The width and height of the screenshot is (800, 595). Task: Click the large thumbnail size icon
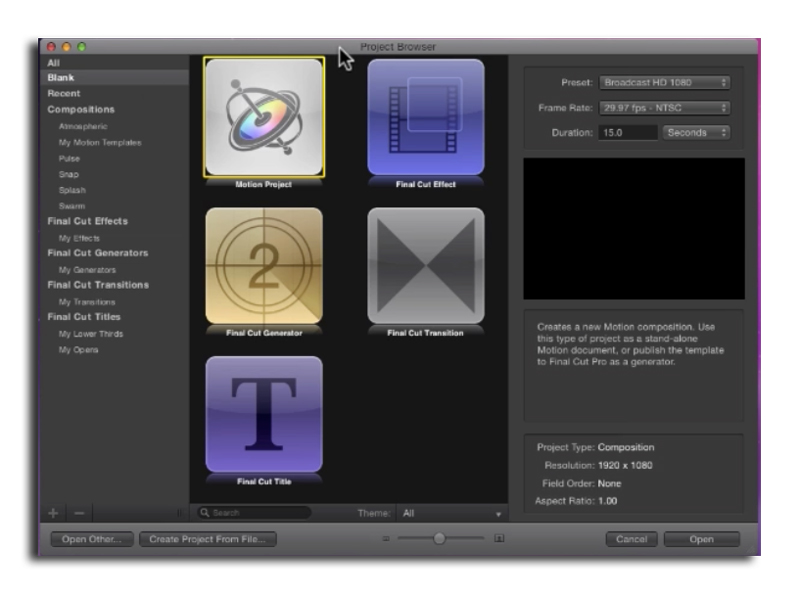pos(499,538)
